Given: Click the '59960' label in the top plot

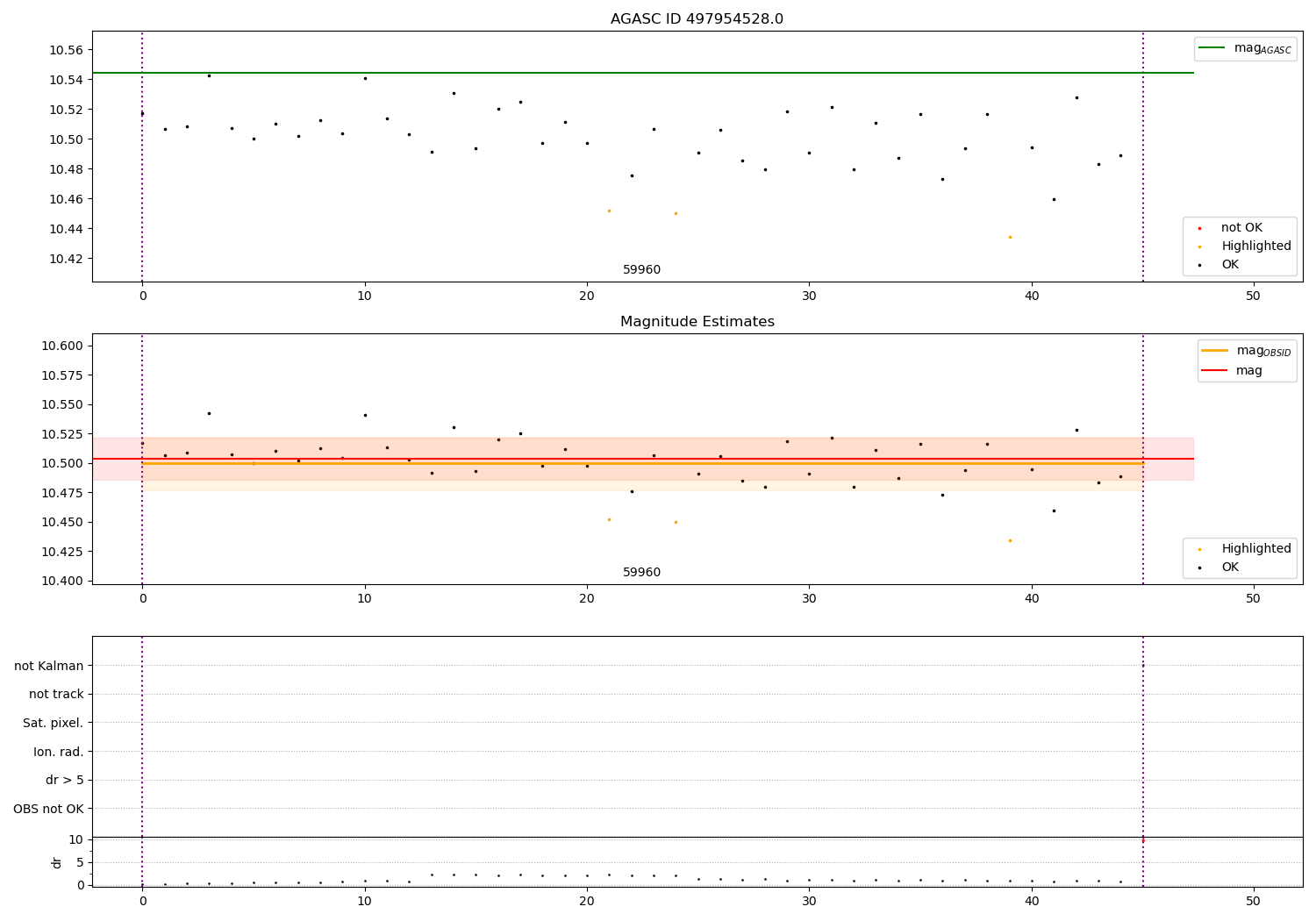Looking at the screenshot, I should 641,270.
